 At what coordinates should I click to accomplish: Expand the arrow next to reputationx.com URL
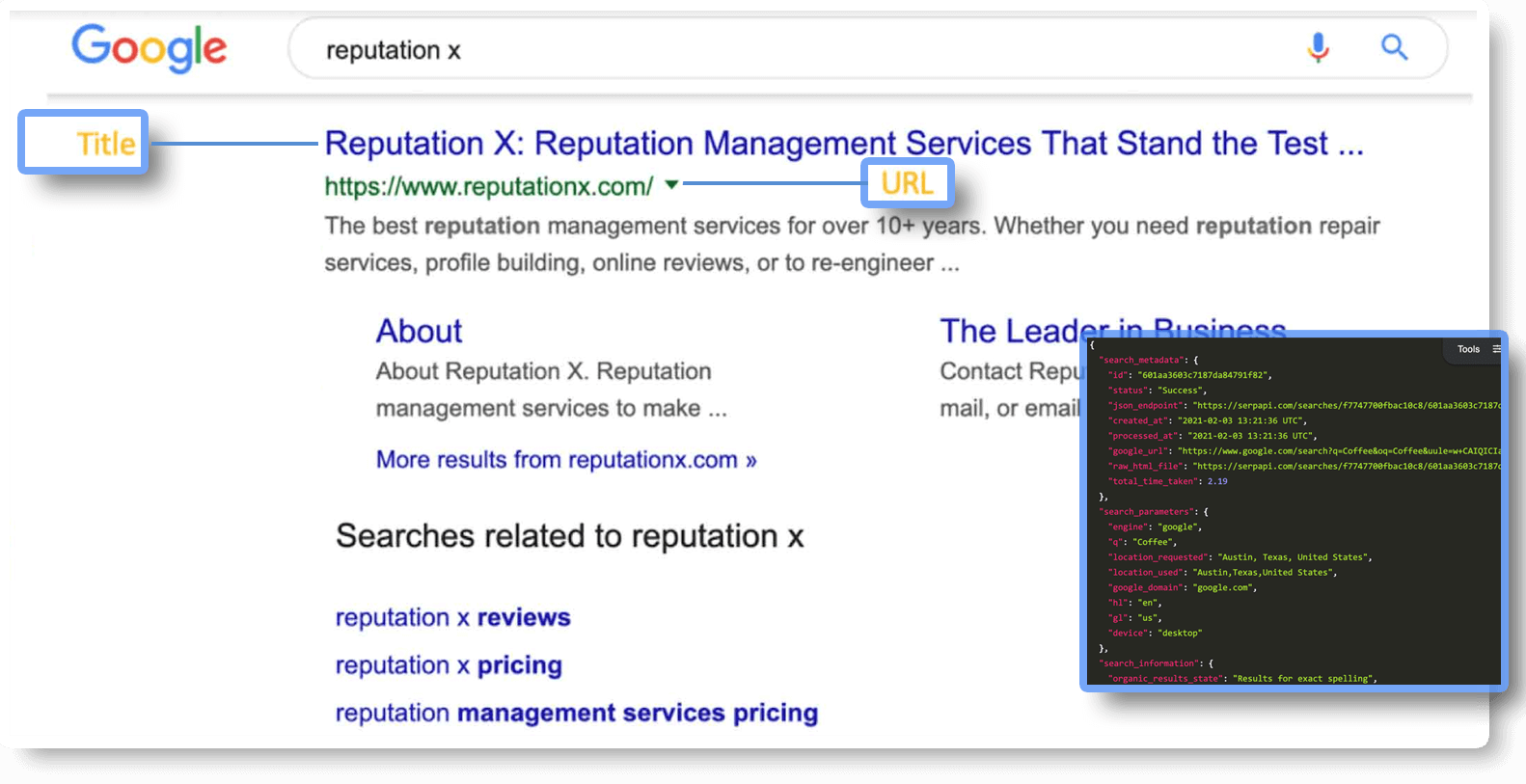coord(671,184)
